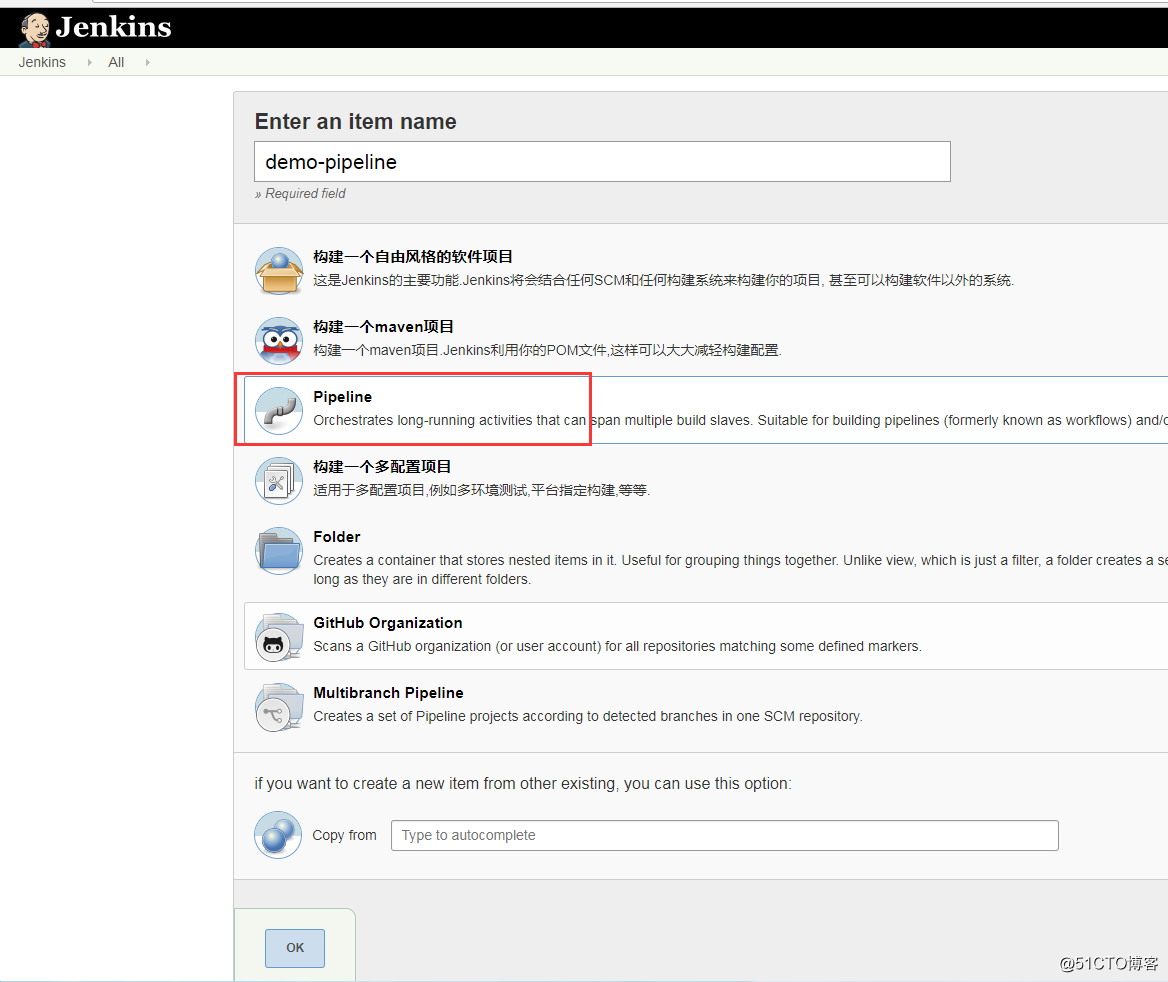
Task: Click the description 'Scans a GitHub organization'
Action: [617, 646]
